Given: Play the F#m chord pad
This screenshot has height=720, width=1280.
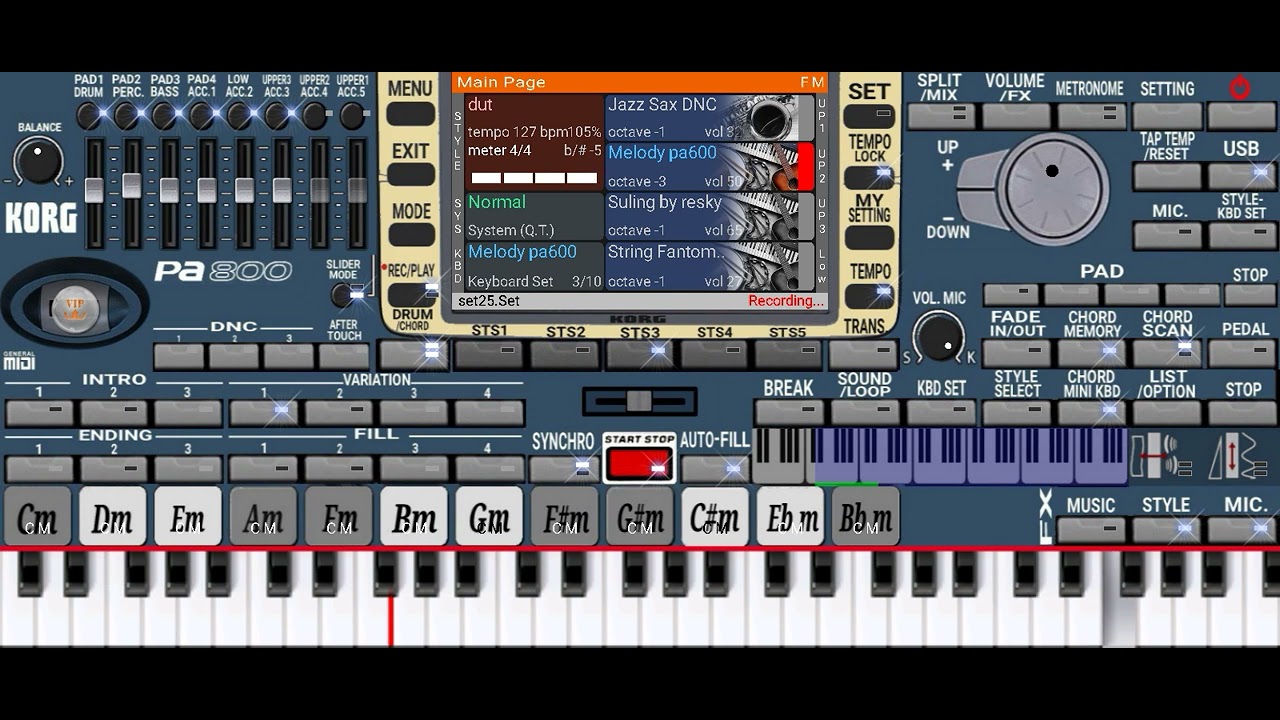Looking at the screenshot, I should (565, 517).
